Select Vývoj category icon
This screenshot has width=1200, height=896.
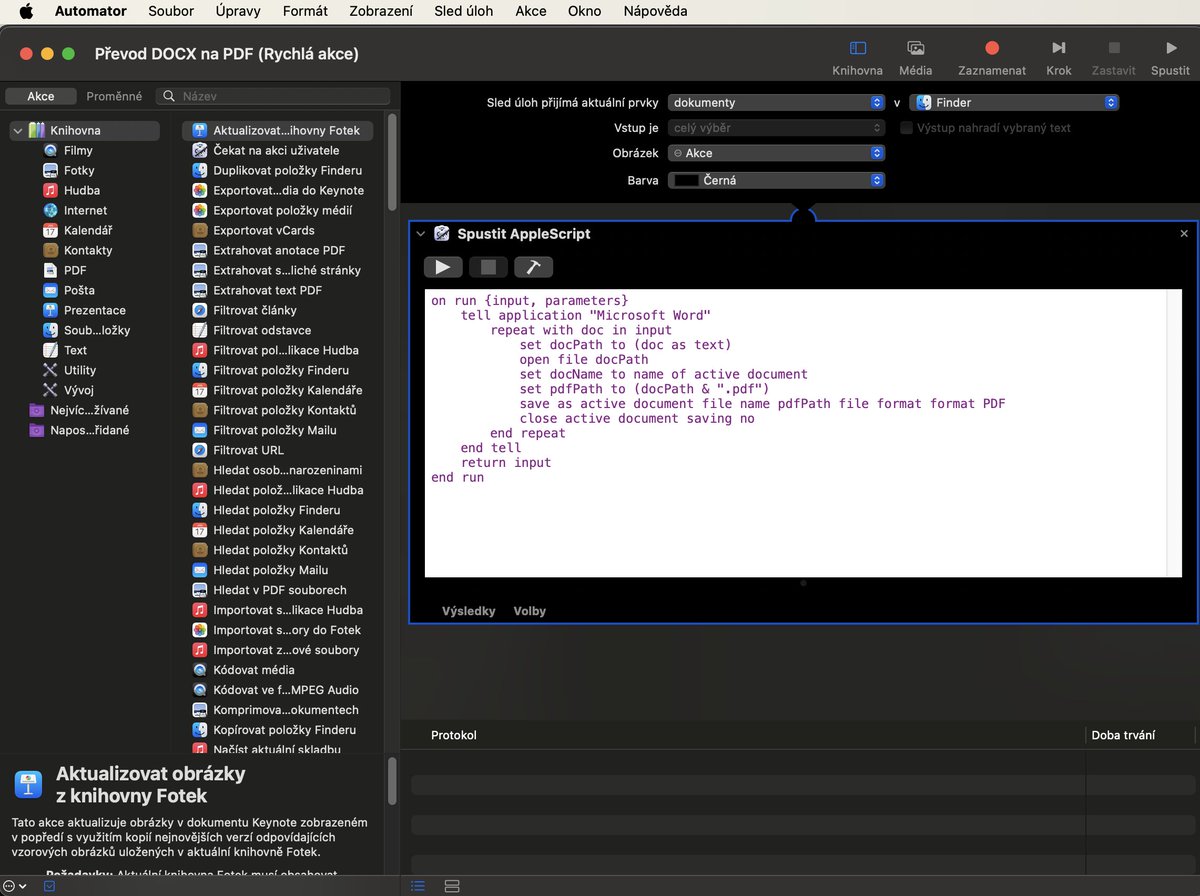point(50,390)
